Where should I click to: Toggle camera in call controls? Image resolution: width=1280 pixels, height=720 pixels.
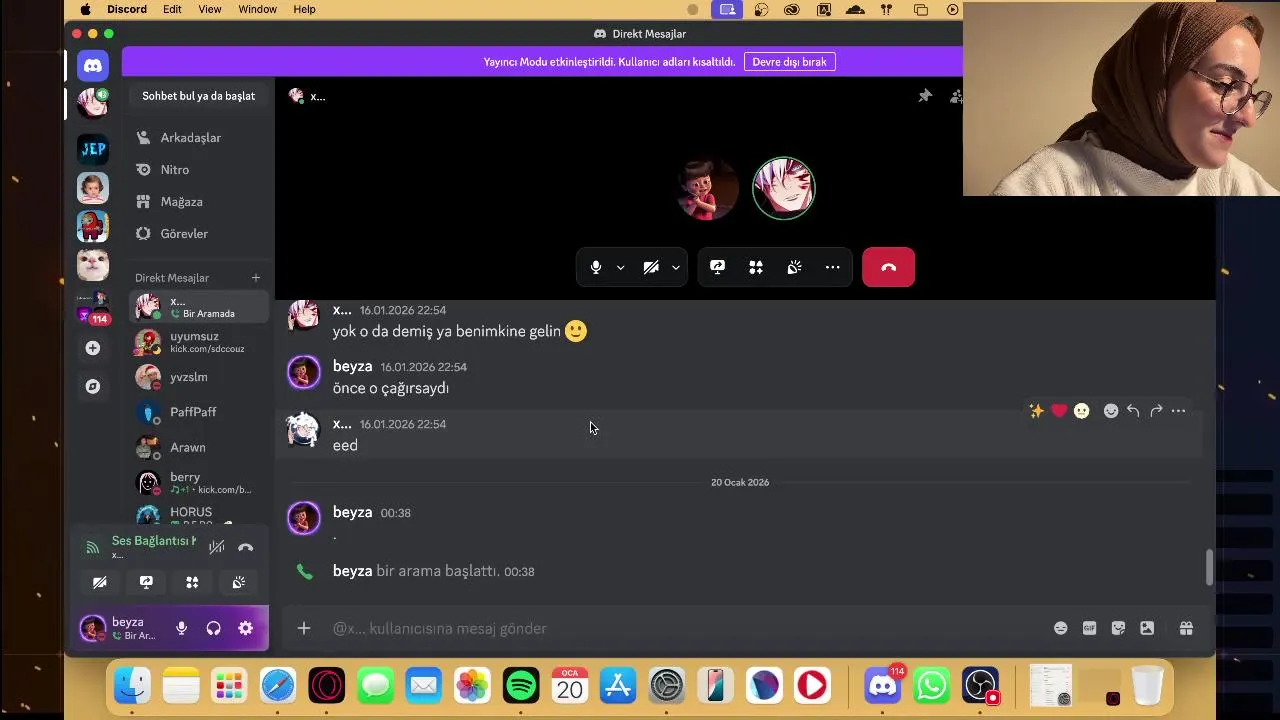point(651,267)
